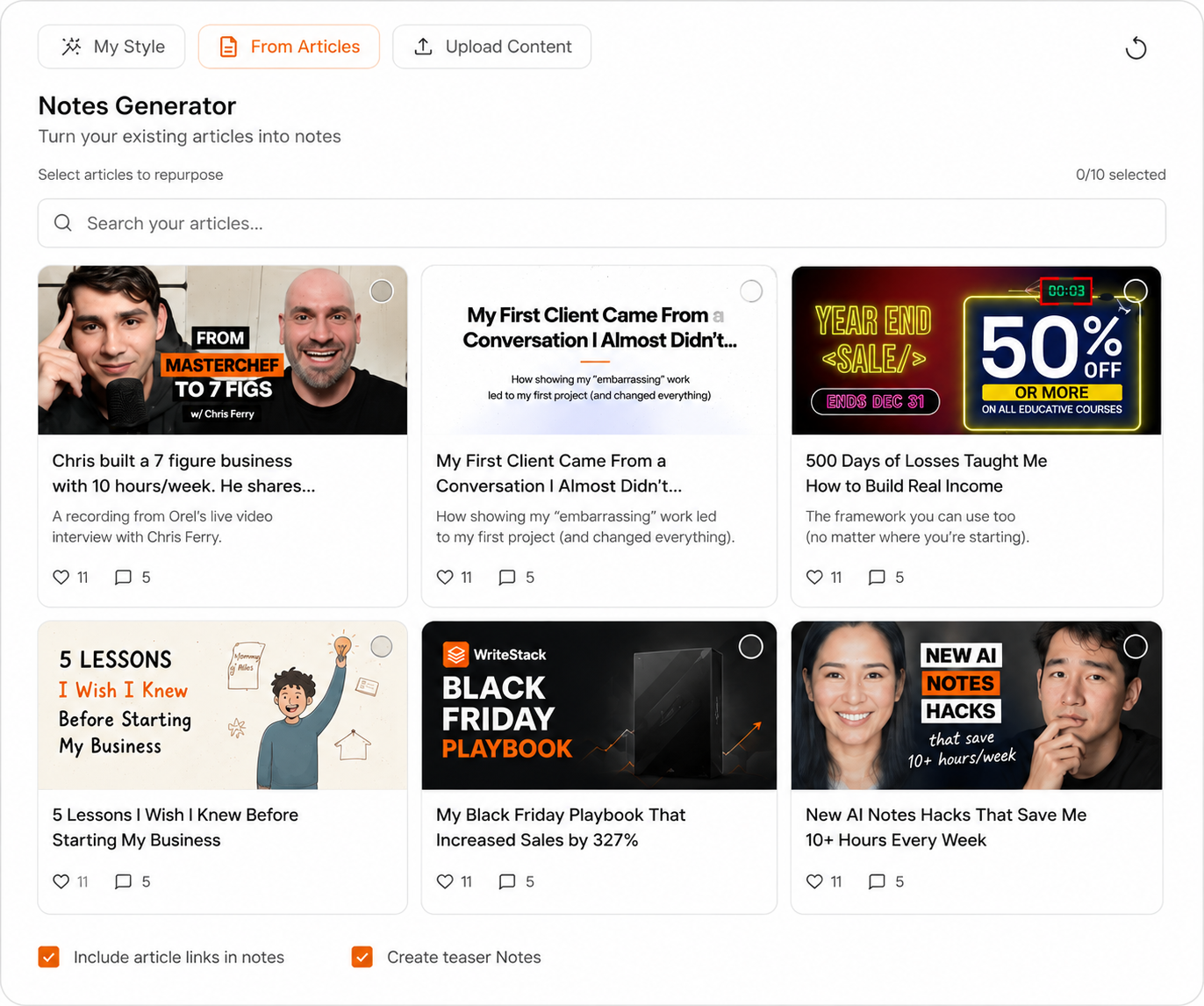Open the From Masterchef to 7 Figs thumbnail
Viewport: 1204px width, 1006px height.
click(x=223, y=350)
